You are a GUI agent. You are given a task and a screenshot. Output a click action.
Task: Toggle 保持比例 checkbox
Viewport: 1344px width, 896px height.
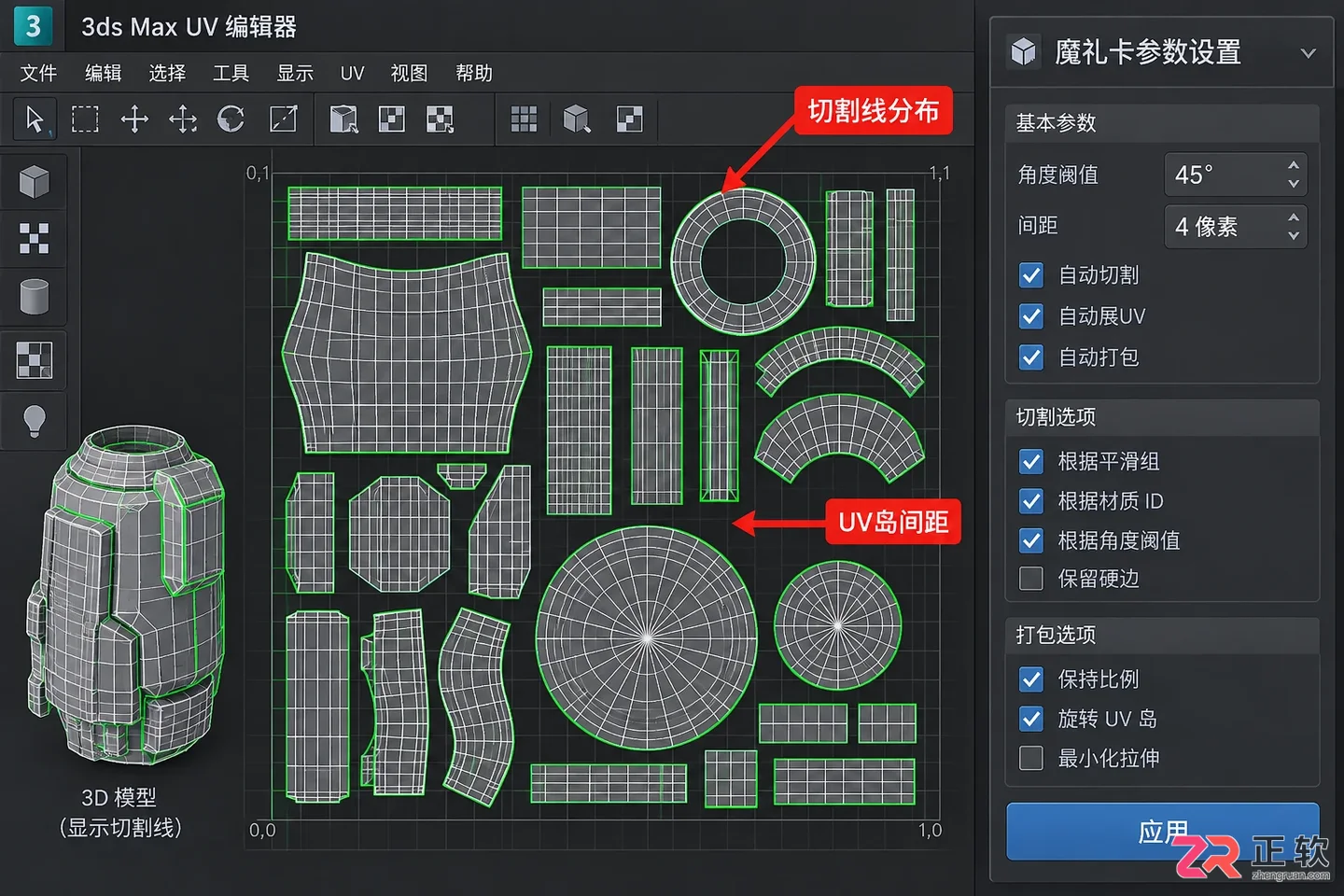(1031, 679)
